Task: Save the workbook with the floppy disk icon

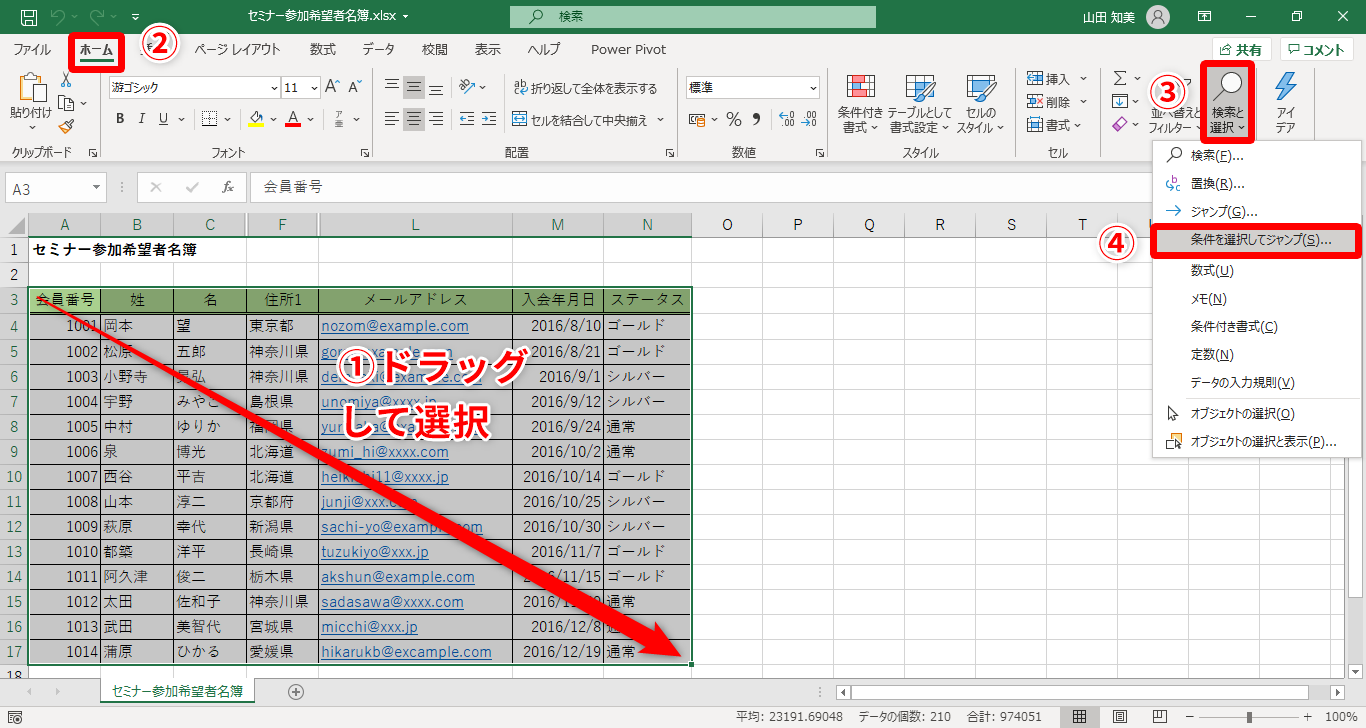Action: [x=29, y=17]
